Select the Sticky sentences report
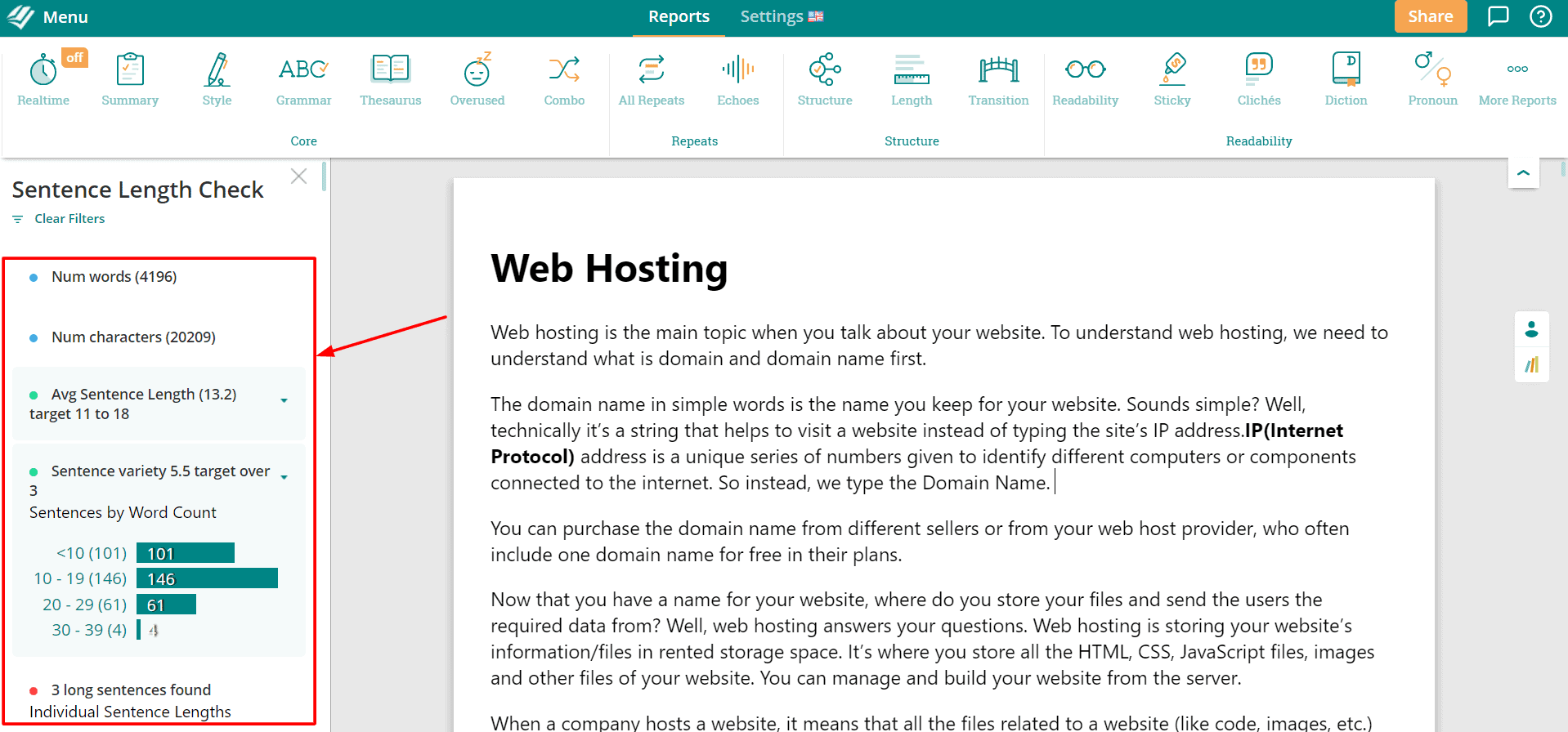The width and height of the screenshot is (1568, 732). (x=1172, y=79)
